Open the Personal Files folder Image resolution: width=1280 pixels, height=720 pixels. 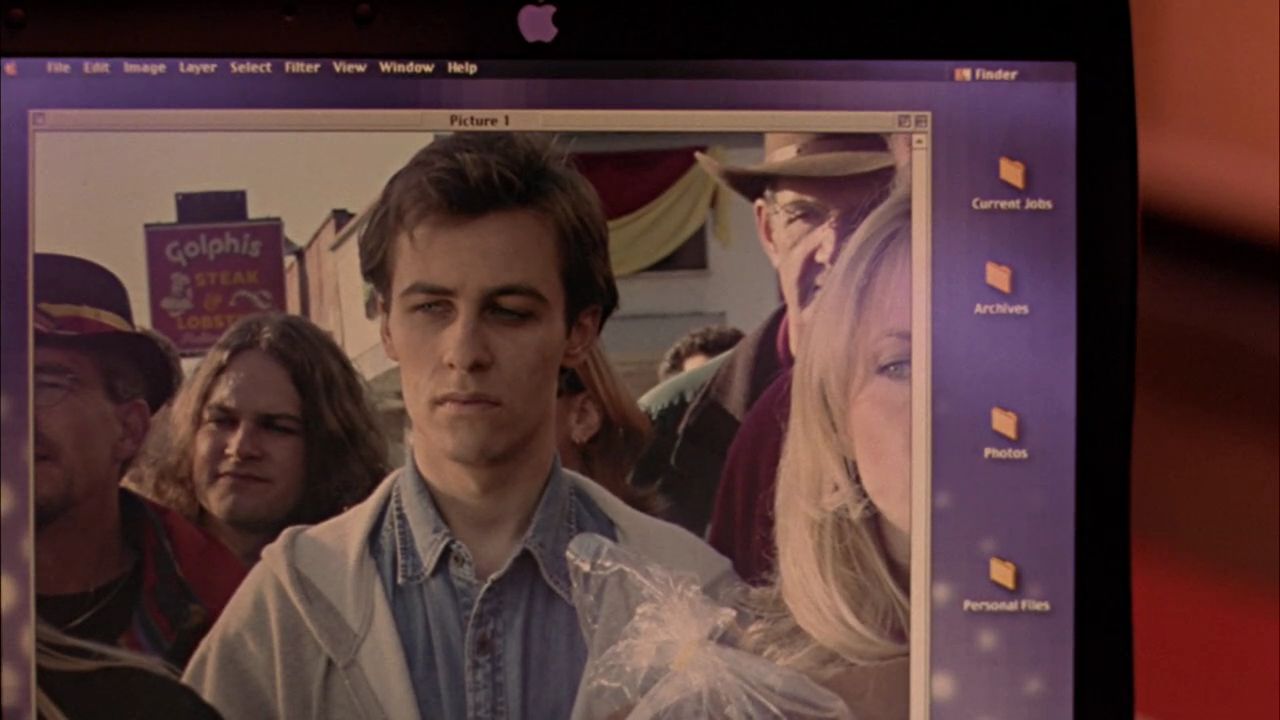(1005, 584)
